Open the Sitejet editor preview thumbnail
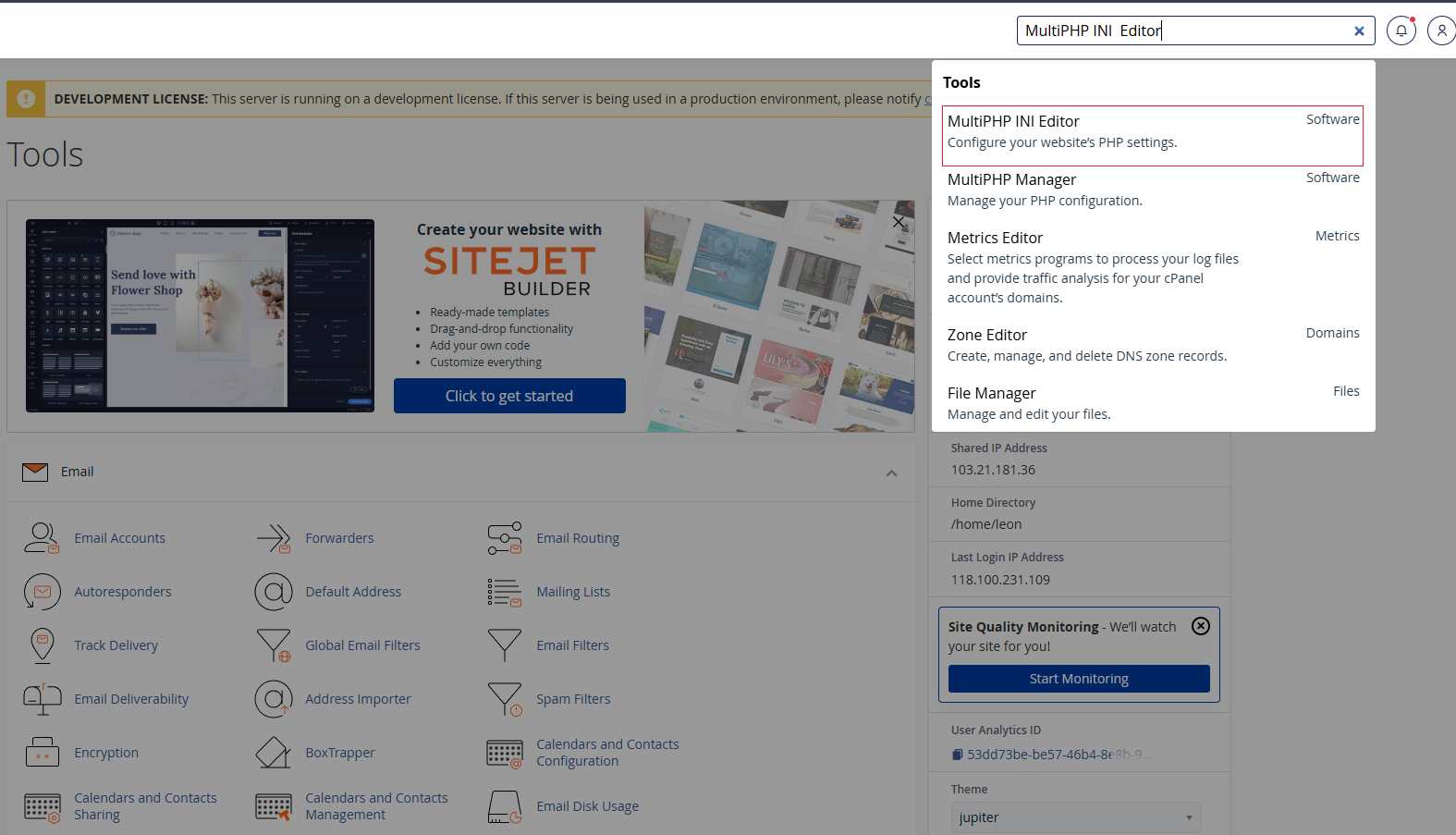This screenshot has height=835, width=1456. (x=200, y=315)
